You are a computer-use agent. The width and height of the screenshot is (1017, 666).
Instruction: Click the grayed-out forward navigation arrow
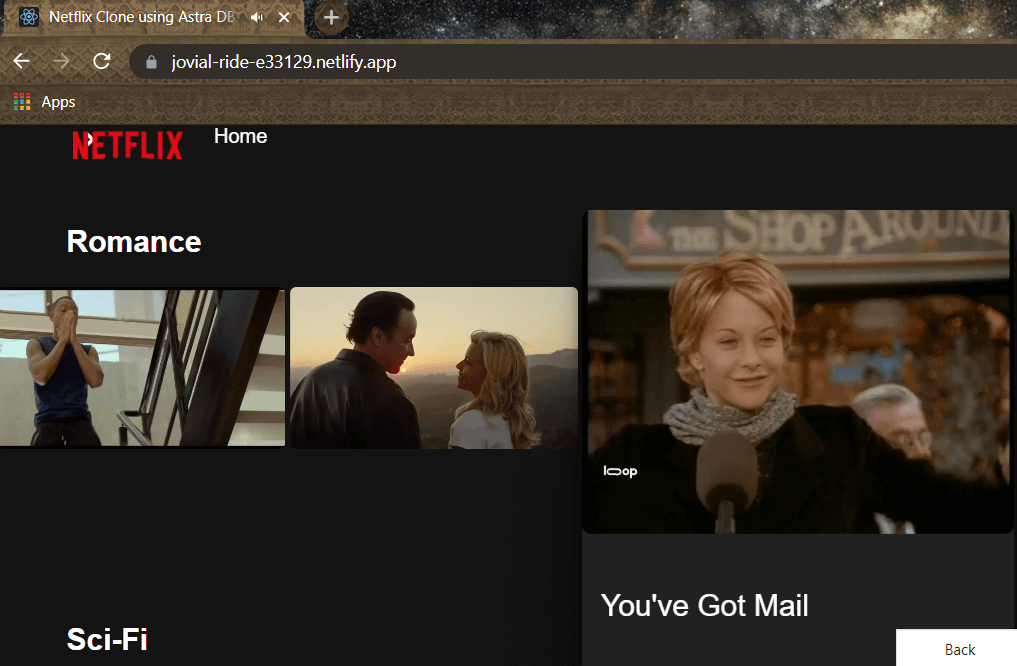point(61,61)
